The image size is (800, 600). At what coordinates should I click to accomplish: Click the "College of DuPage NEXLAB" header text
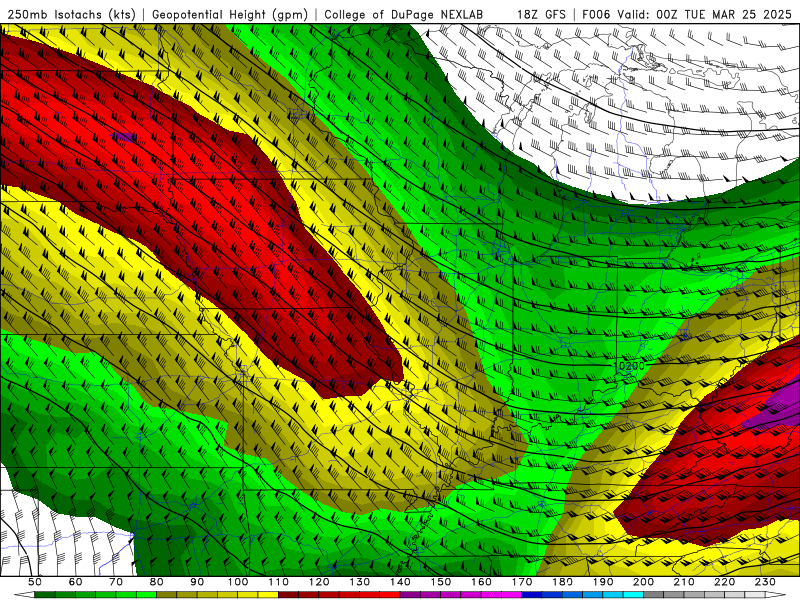click(403, 14)
